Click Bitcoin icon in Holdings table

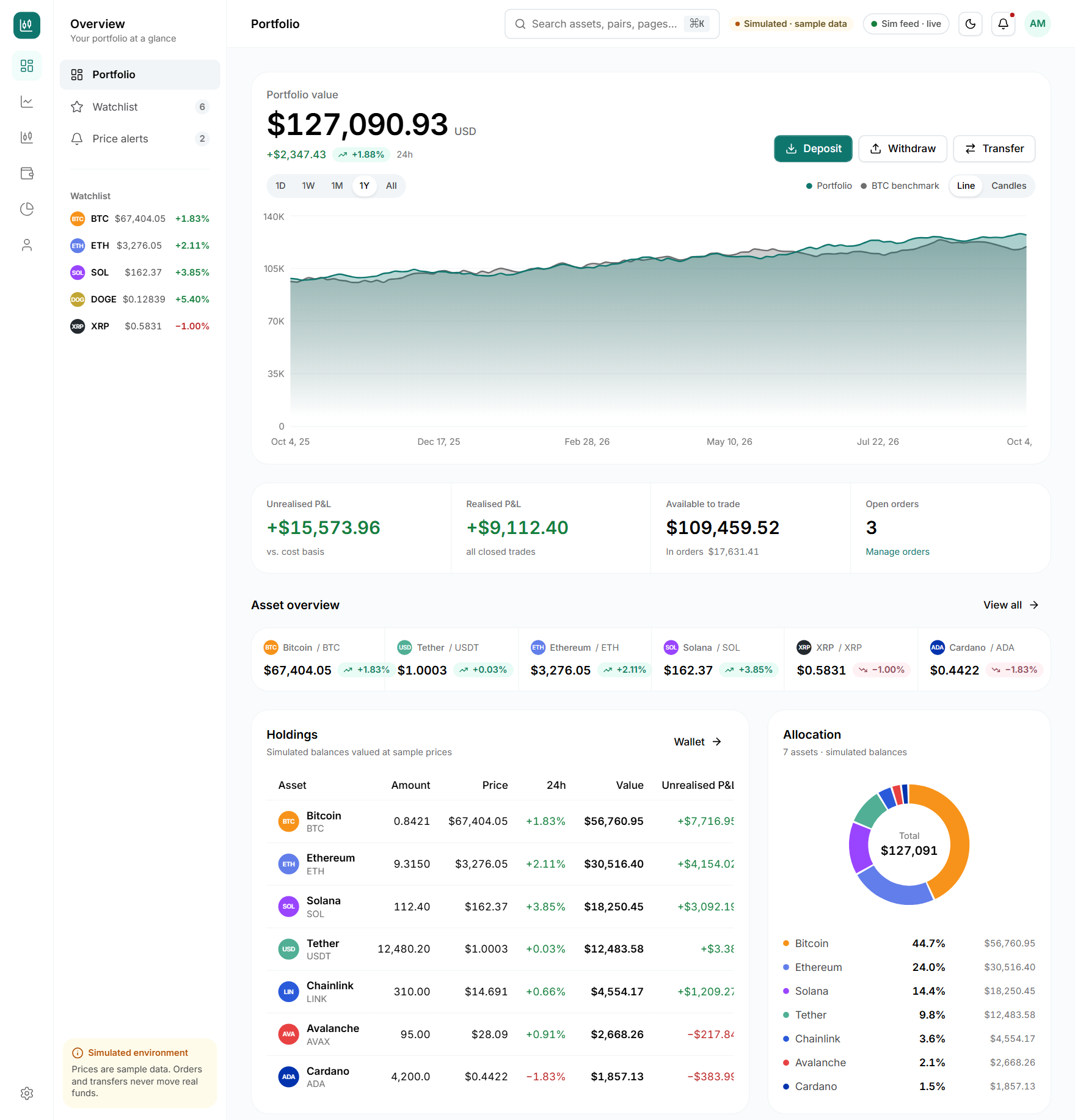(289, 821)
